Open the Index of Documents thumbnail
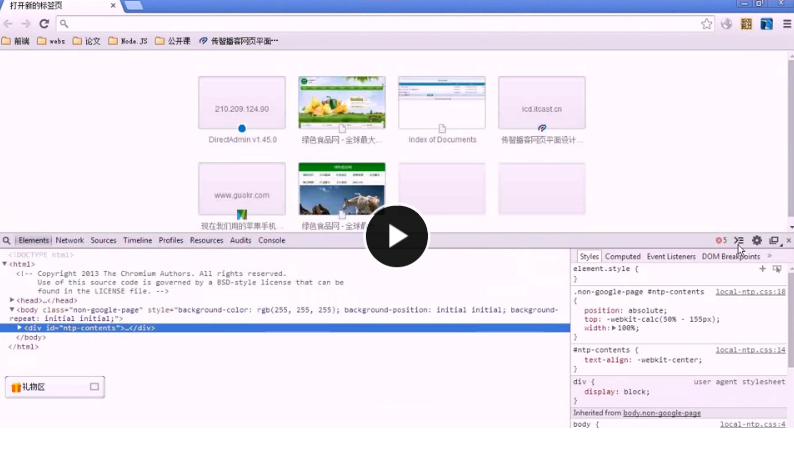The width and height of the screenshot is (794, 451). tap(442, 103)
